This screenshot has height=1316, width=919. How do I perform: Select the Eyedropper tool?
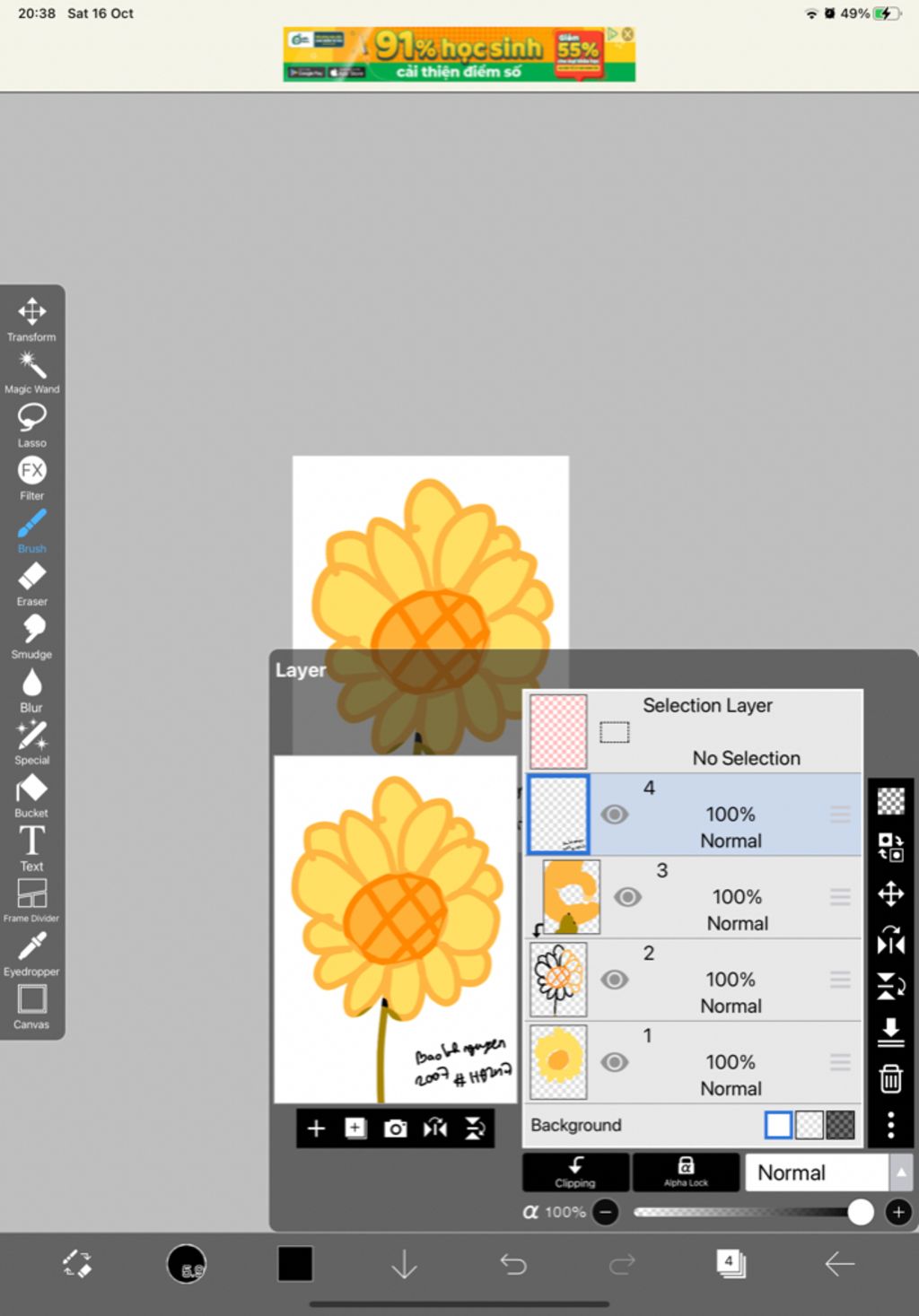pyautogui.click(x=31, y=954)
